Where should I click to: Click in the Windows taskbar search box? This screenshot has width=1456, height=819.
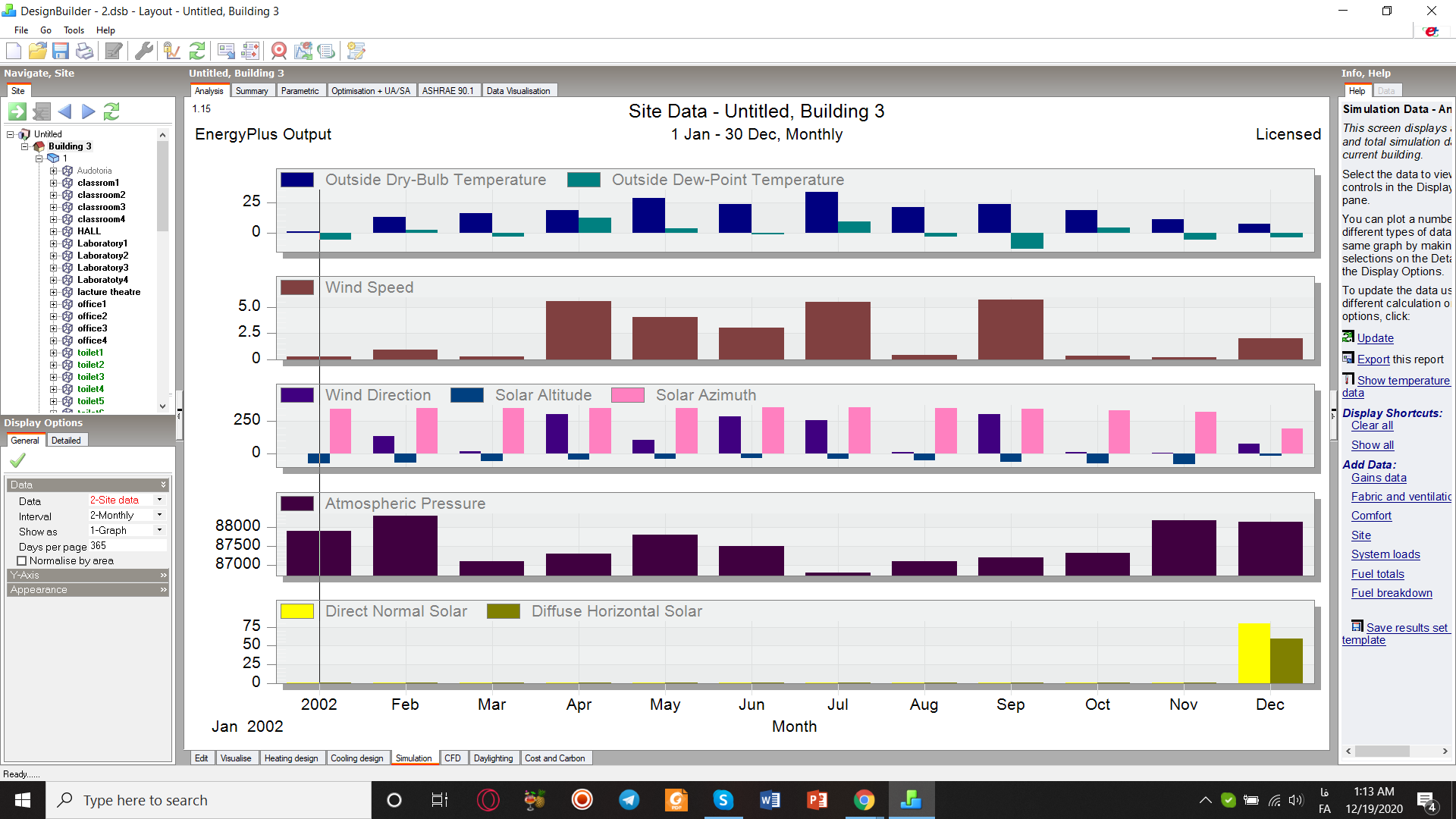click(x=209, y=800)
